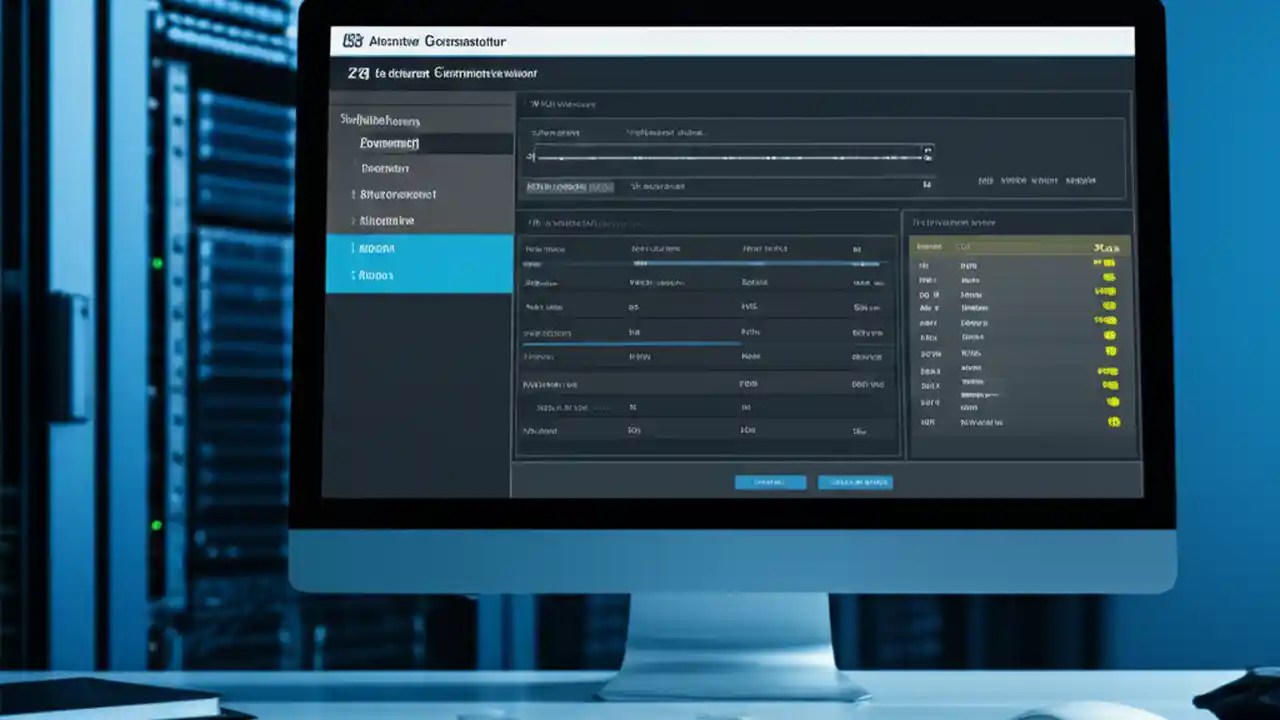Click the search icon at the right of the filter bar
Screen dimensions: 1280x720
coord(926,155)
